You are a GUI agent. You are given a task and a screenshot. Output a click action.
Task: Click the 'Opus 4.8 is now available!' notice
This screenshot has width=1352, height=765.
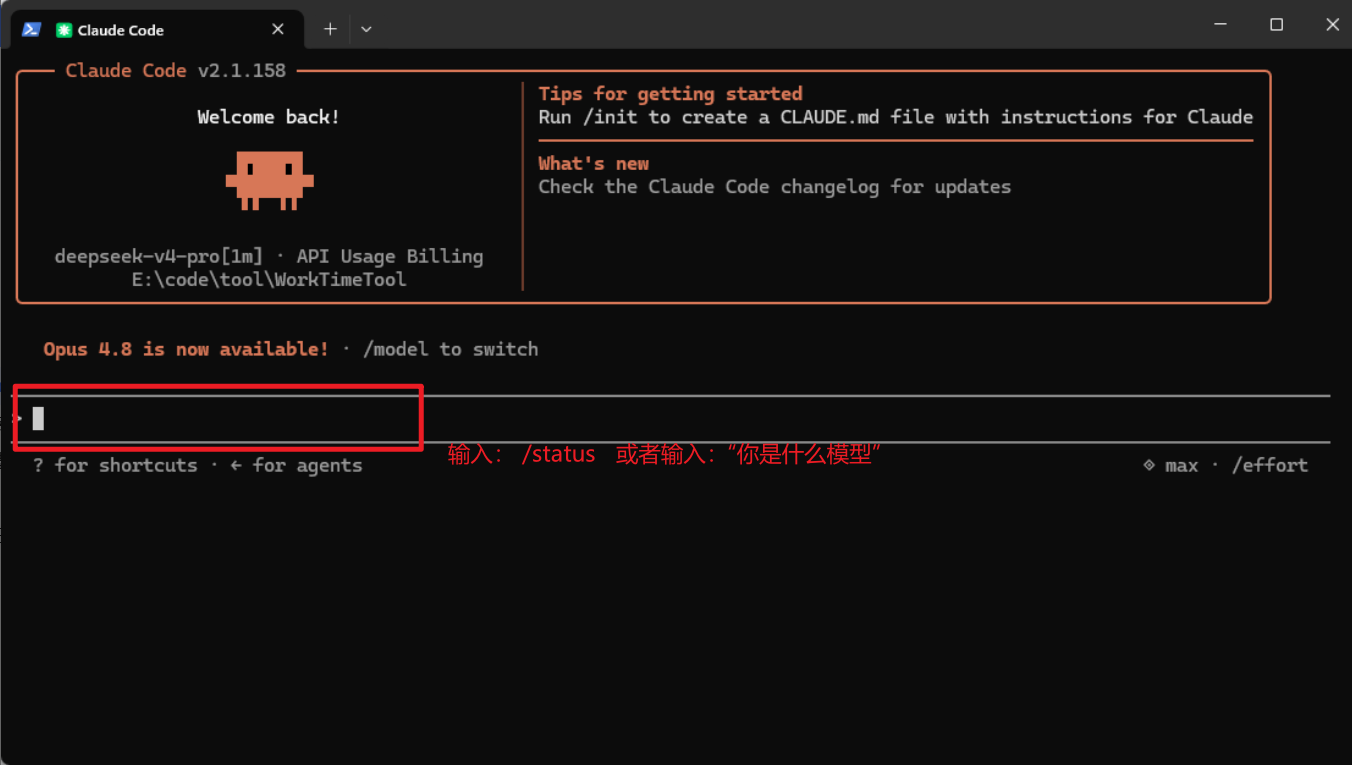coord(186,349)
